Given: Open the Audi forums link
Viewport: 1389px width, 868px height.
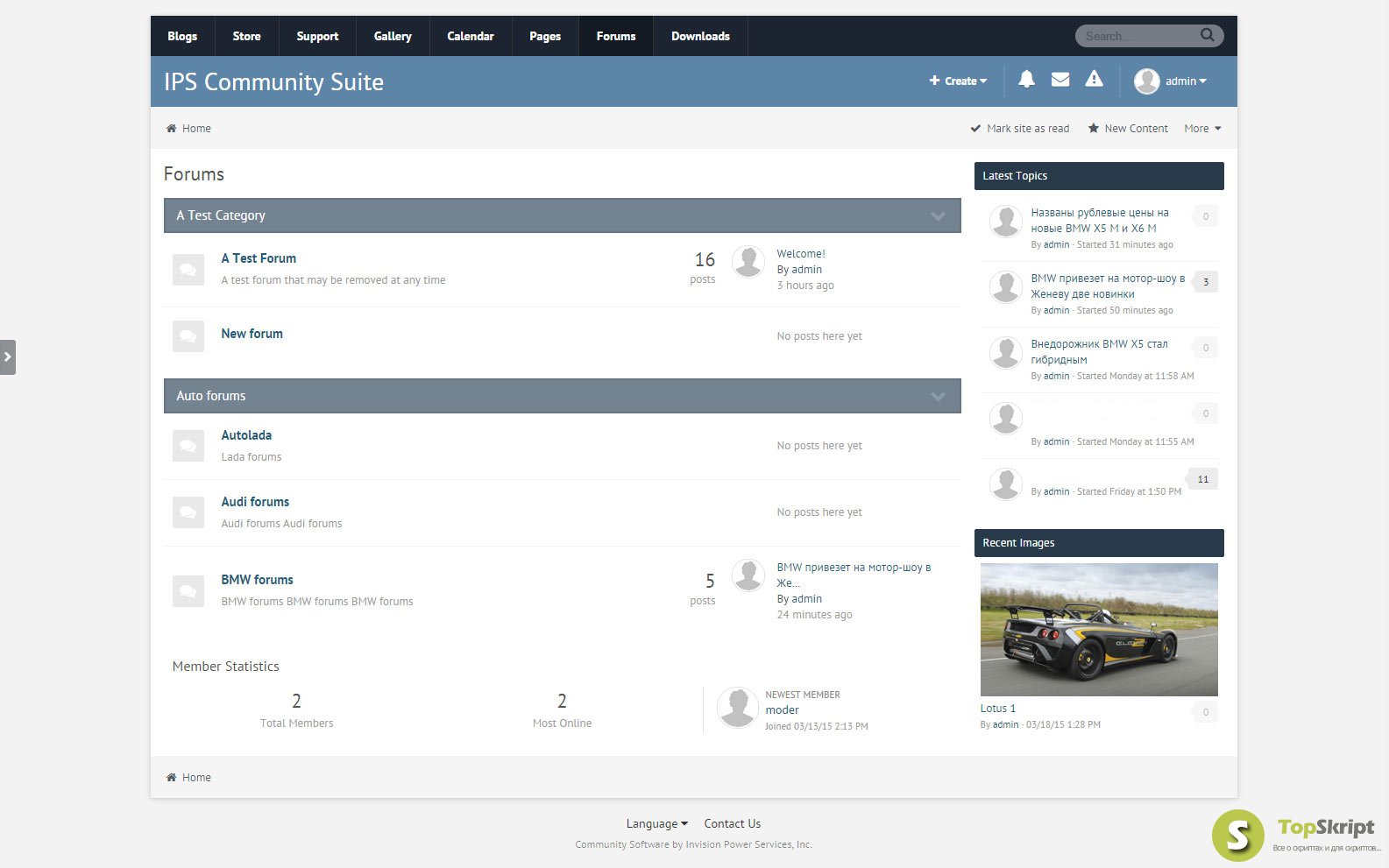Looking at the screenshot, I should (255, 502).
